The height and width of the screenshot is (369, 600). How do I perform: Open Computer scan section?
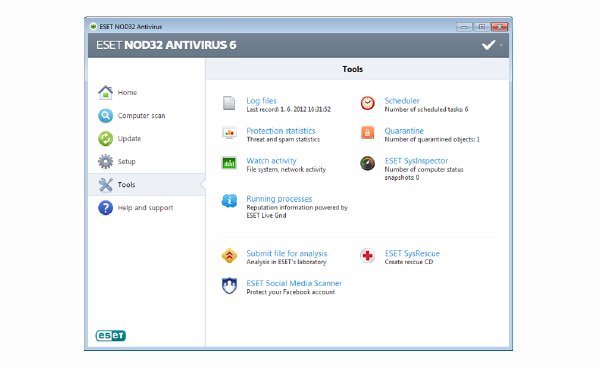pos(141,116)
